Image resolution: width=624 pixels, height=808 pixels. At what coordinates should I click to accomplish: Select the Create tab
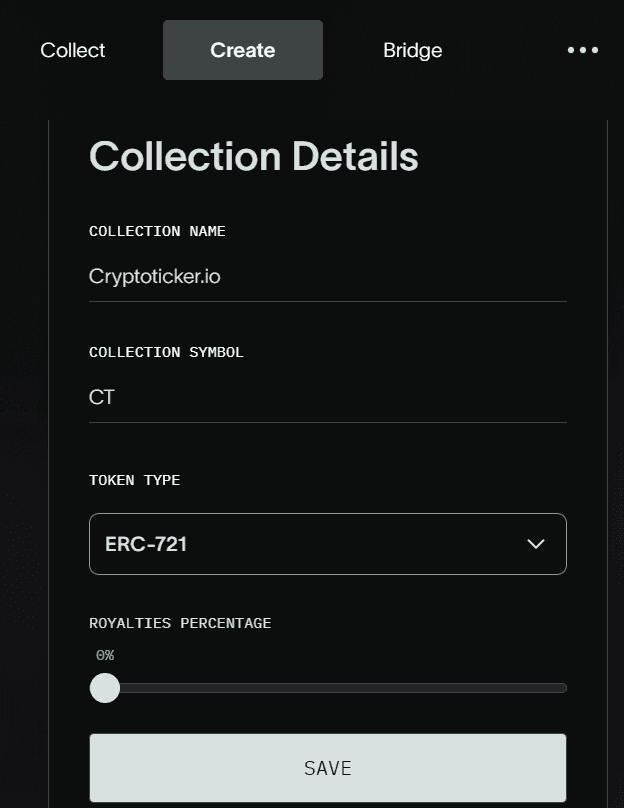pos(243,50)
